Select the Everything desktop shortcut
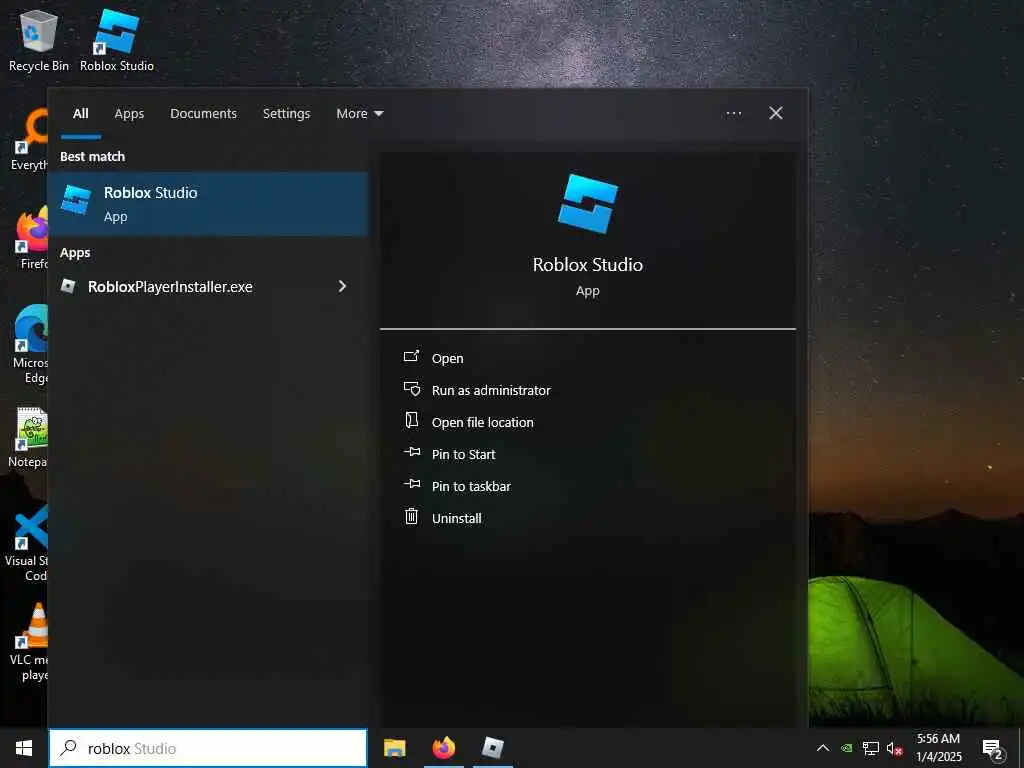This screenshot has height=768, width=1024. (29, 140)
